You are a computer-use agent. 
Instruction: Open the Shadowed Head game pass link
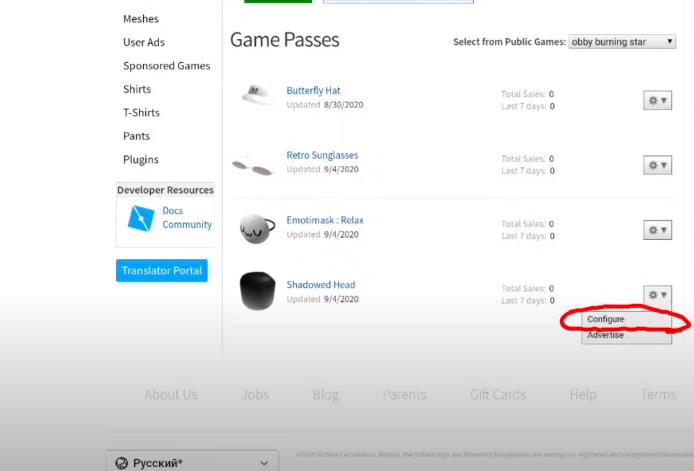pos(321,285)
